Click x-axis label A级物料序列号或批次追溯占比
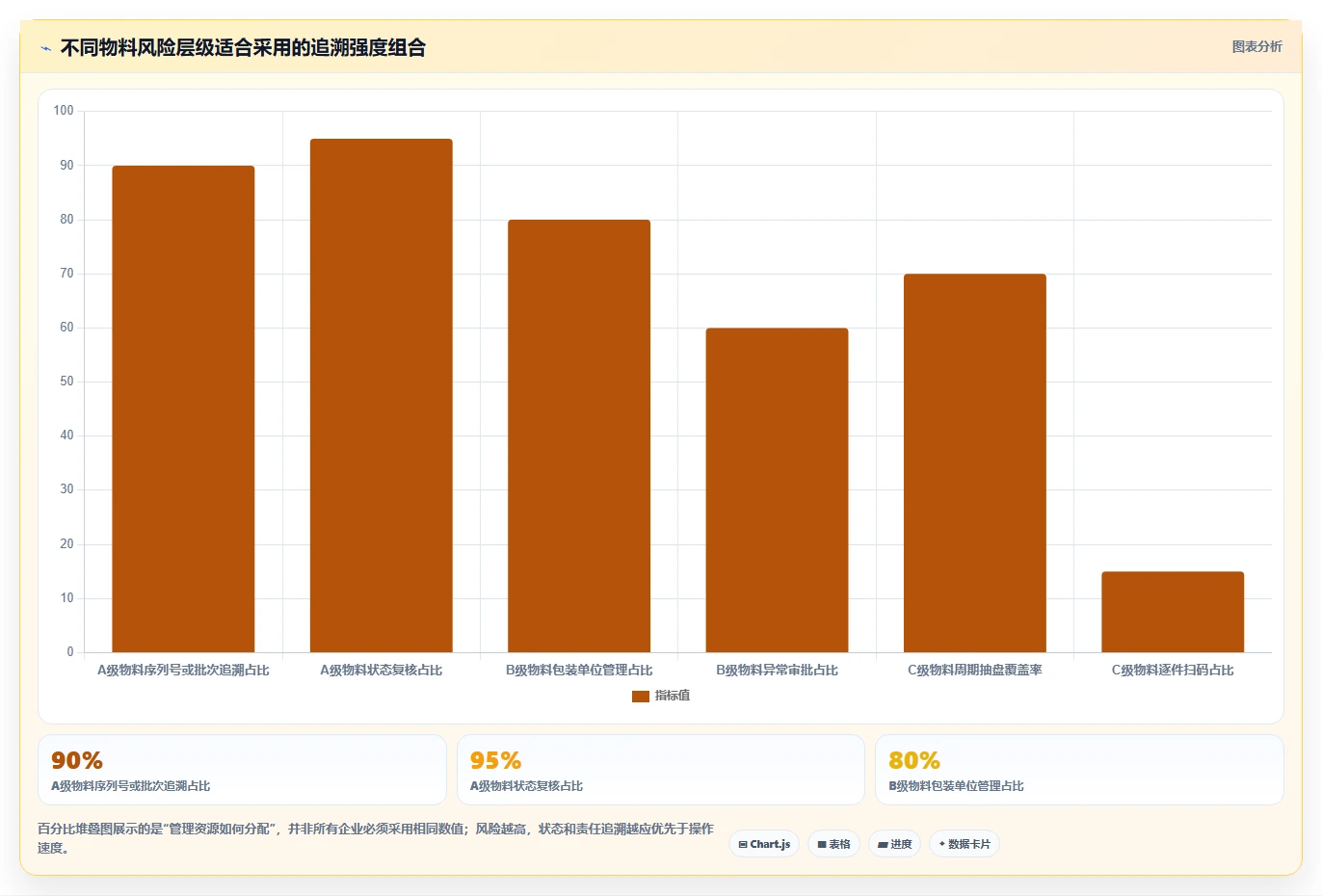The width and height of the screenshot is (1322, 896). (x=183, y=670)
